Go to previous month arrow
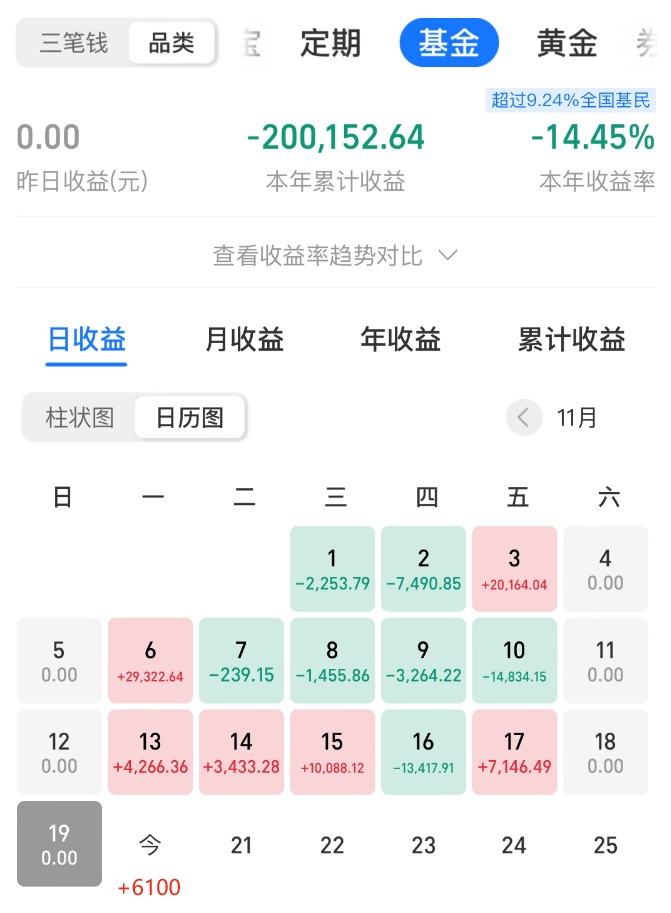Image resolution: width=671 pixels, height=913 pixels. (524, 417)
